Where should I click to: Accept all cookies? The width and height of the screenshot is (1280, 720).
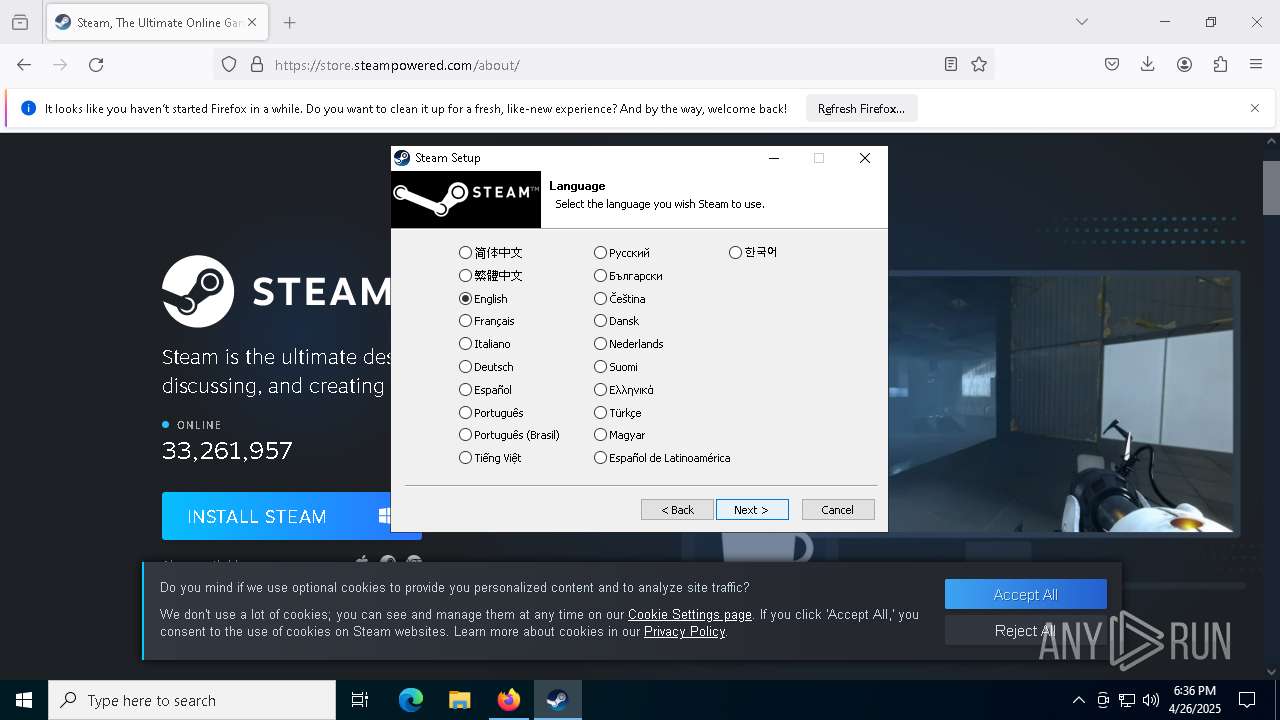1026,594
